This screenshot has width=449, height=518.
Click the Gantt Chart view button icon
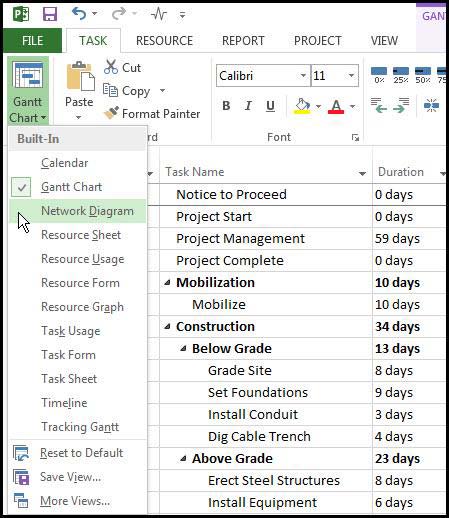pos(28,75)
